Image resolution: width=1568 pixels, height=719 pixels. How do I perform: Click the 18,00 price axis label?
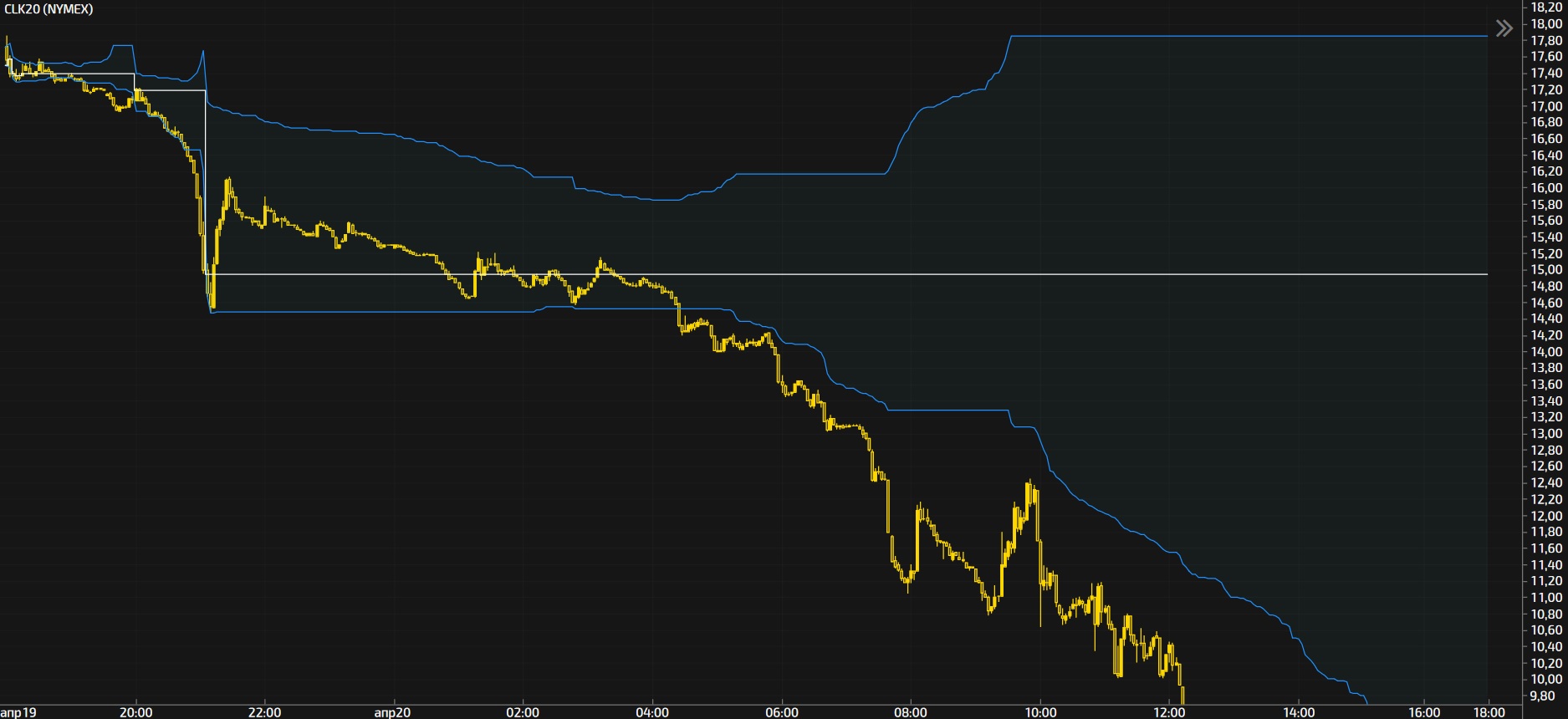pyautogui.click(x=1546, y=24)
